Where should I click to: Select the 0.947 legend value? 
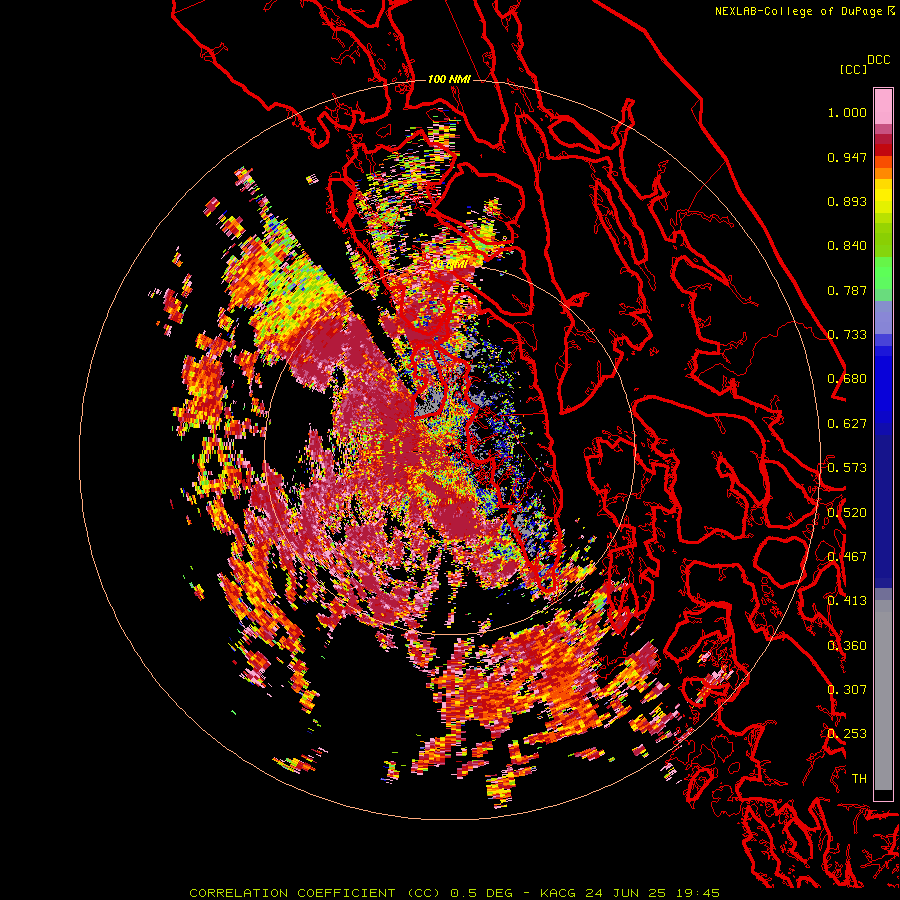(847, 157)
